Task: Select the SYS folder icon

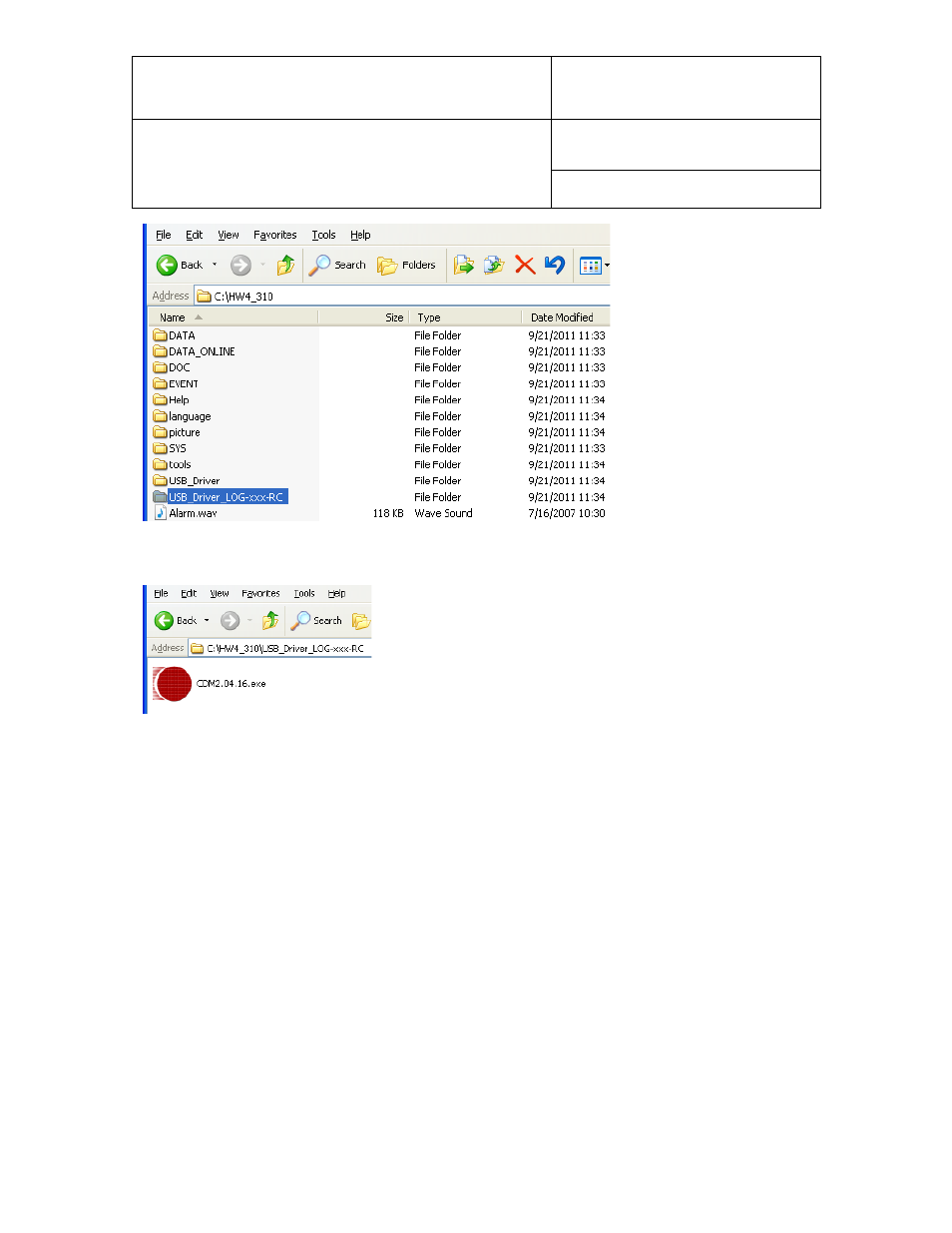Action: click(x=160, y=448)
